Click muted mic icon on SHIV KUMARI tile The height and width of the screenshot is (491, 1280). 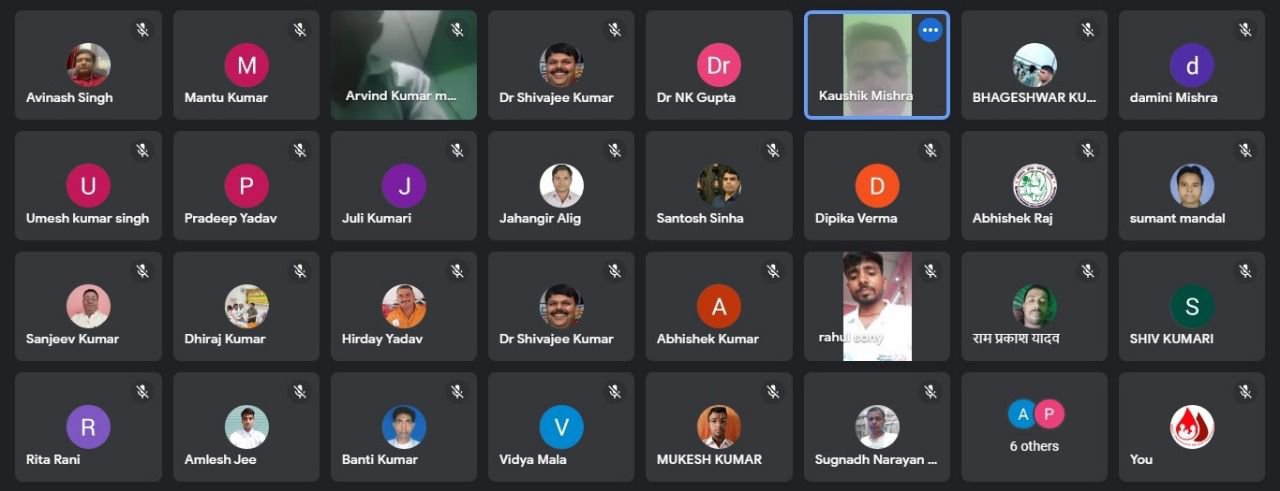pyautogui.click(x=1245, y=271)
